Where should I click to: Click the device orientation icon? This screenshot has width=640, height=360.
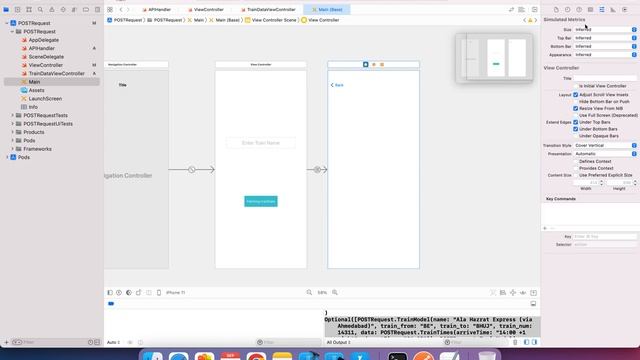pos(139,293)
